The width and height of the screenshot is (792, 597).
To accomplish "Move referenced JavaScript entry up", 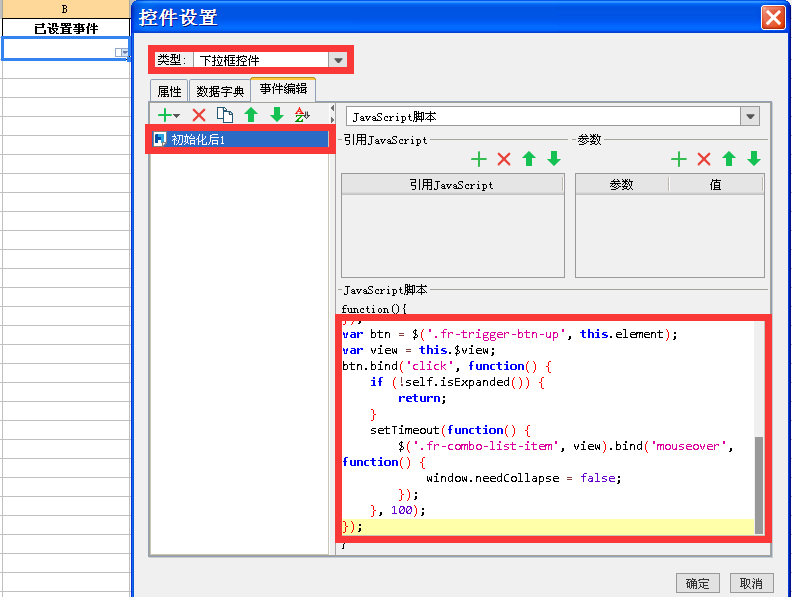I will (529, 159).
